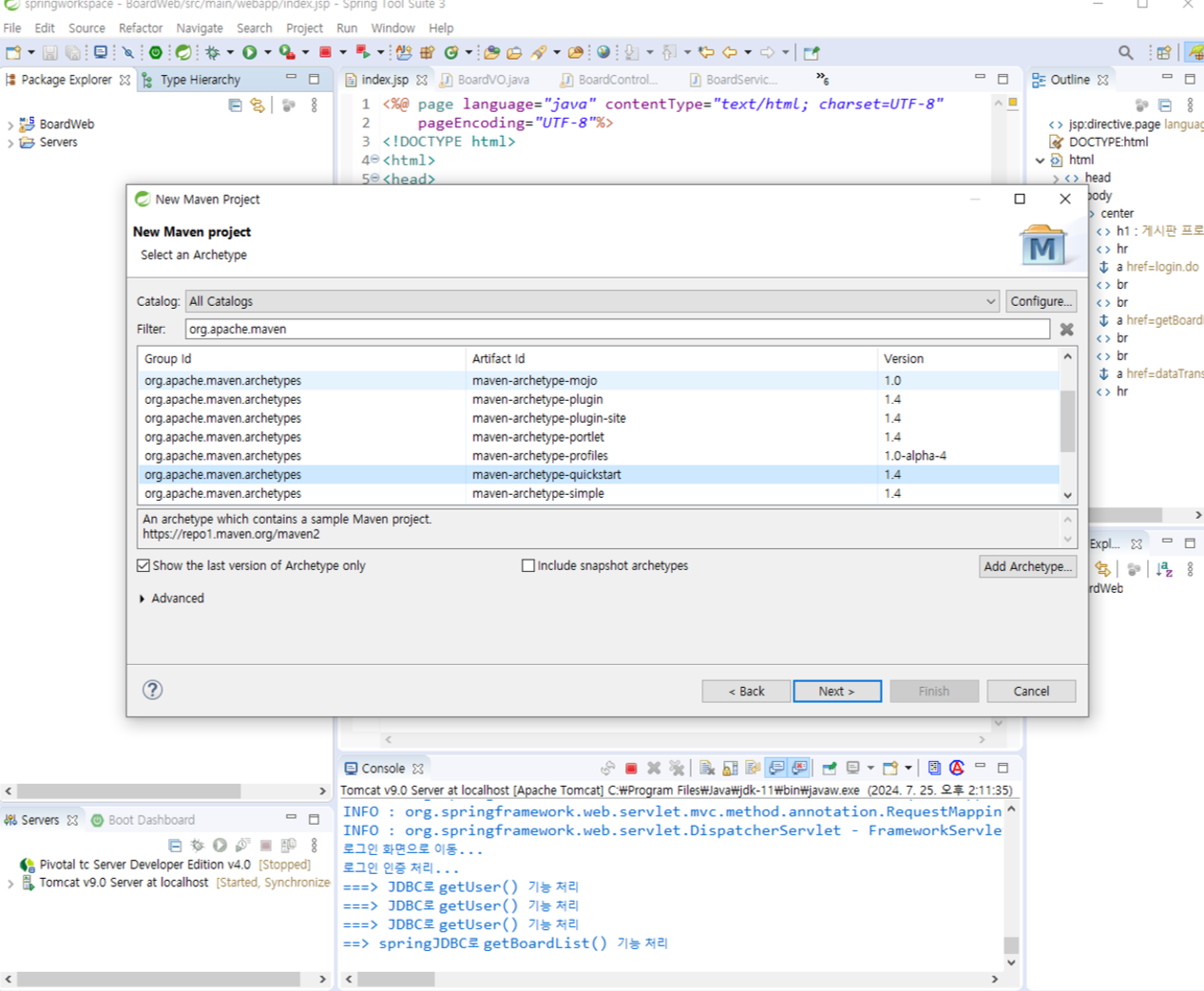
Task: Switch to the Type Hierarchy tab
Action: coord(191,80)
